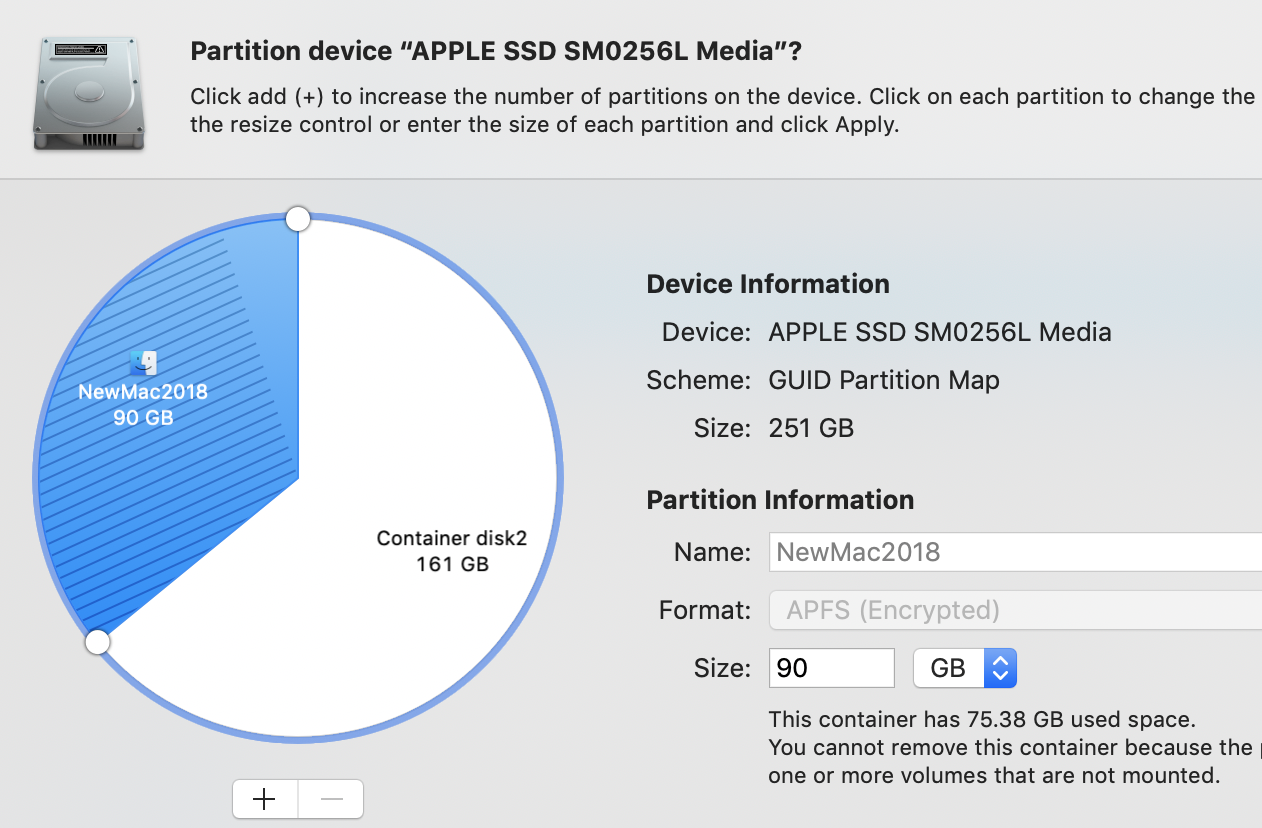
Task: Click the 'GUID Partition Map' scheme value
Action: (x=884, y=380)
